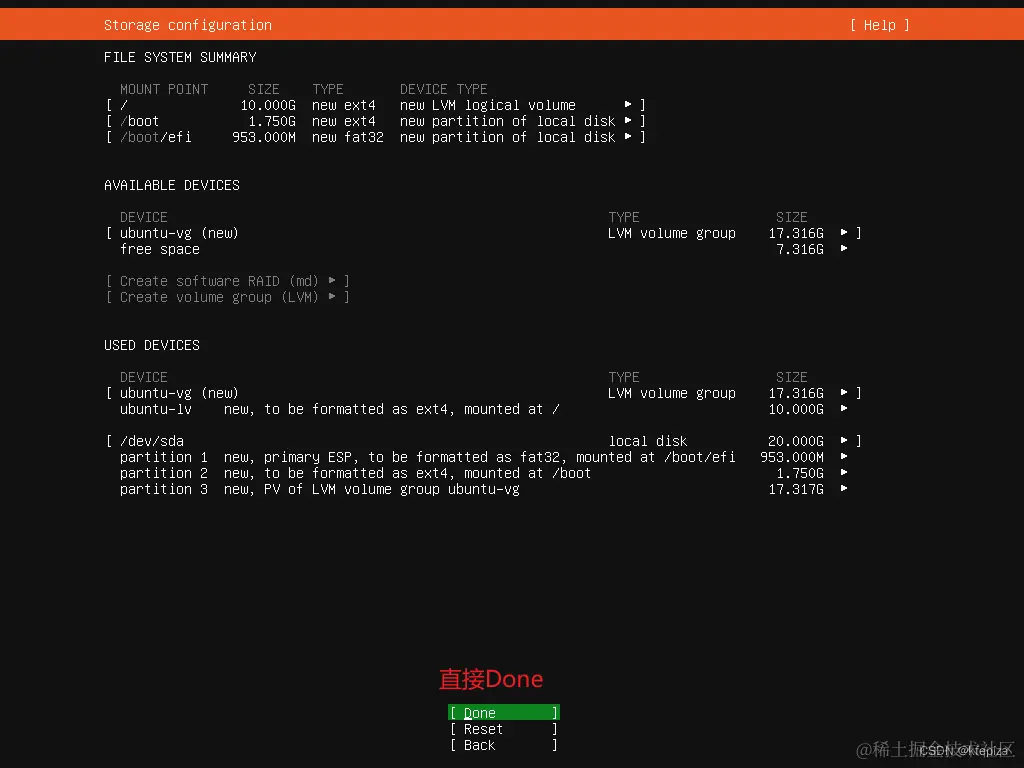Viewport: 1024px width, 768px height.
Task: Open arrow for available ubuntu-vg 17.316G
Action: coord(844,232)
